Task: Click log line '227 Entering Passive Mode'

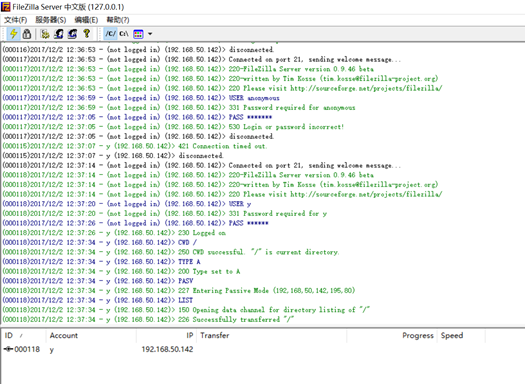Action: tap(179, 291)
